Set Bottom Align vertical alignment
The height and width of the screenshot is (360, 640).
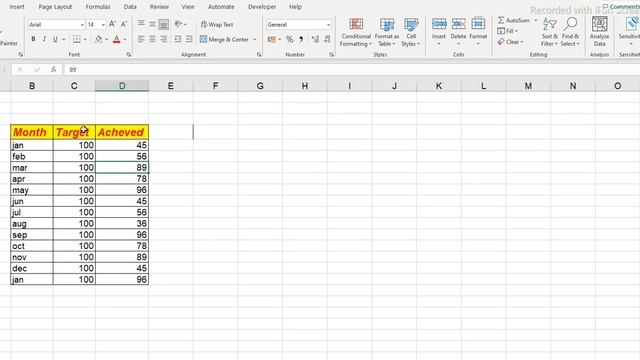pos(163,24)
